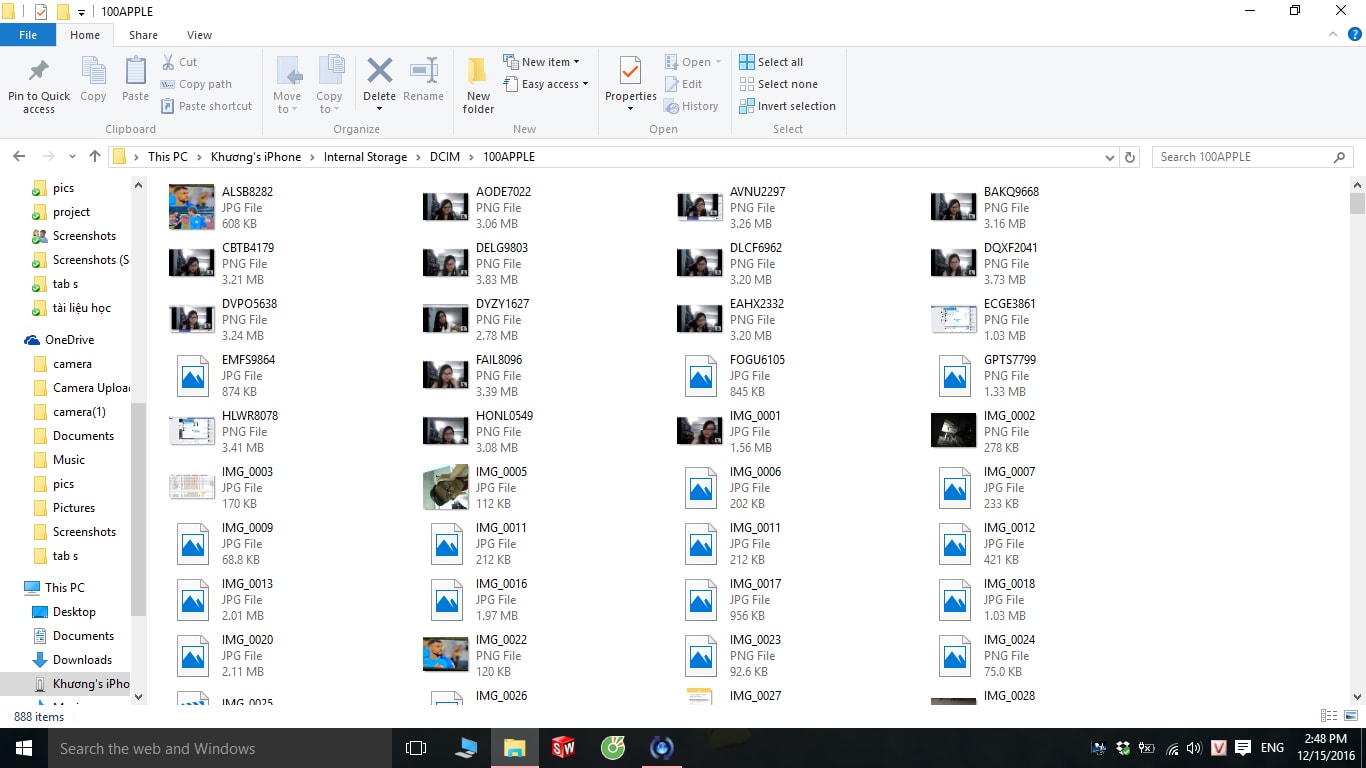This screenshot has width=1366, height=768.
Task: Switch to the Home ribbon tab
Action: coord(85,35)
